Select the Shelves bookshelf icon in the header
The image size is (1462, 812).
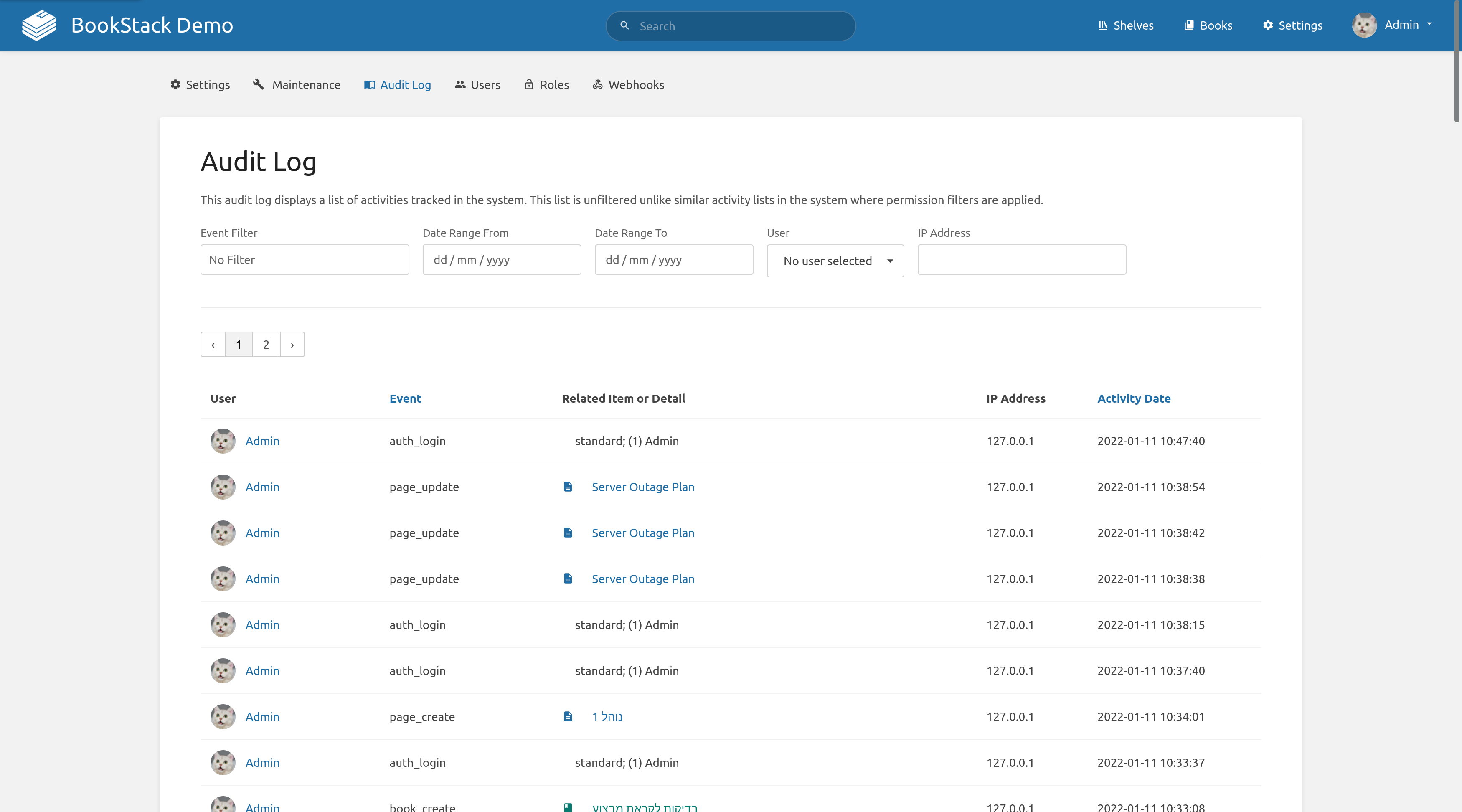(1103, 25)
